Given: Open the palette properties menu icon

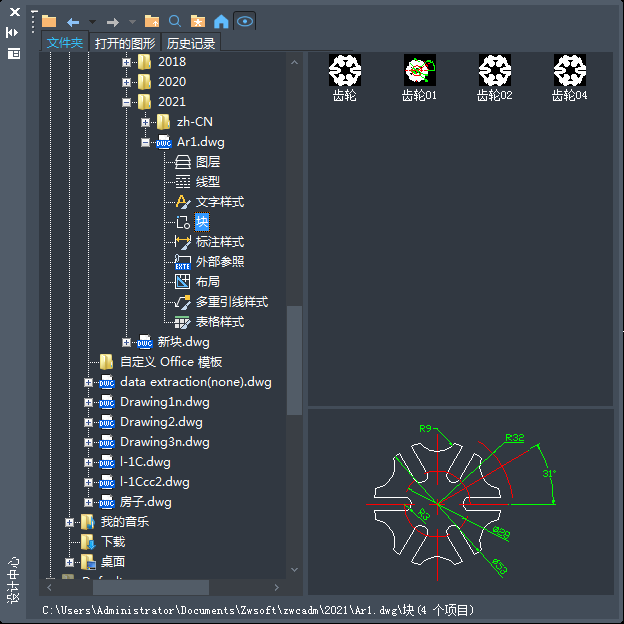Looking at the screenshot, I should [x=13, y=53].
